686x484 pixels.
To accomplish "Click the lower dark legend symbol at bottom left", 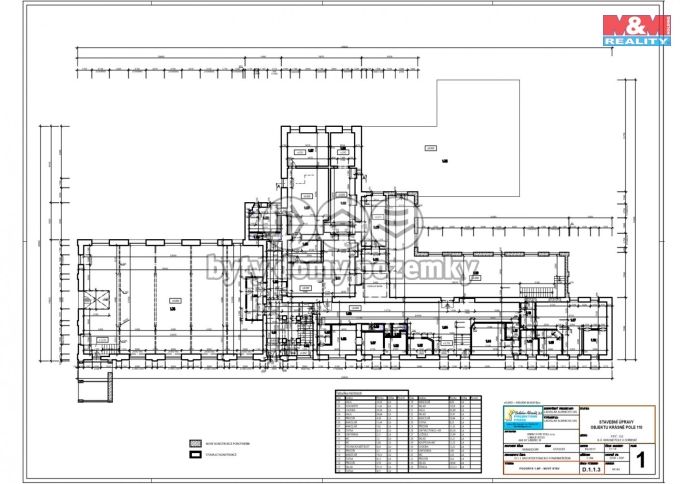I will tap(184, 454).
